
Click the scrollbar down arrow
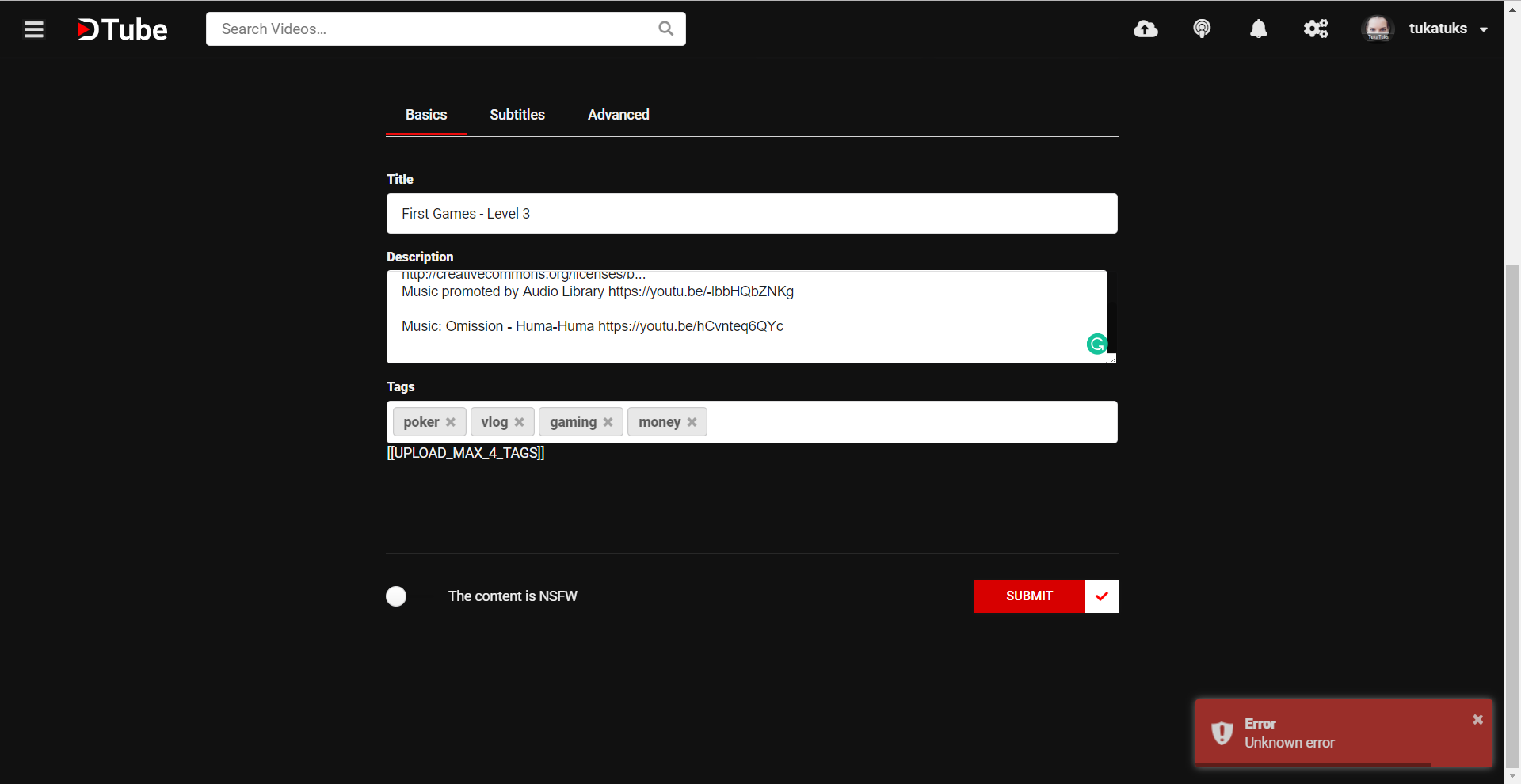click(x=1512, y=776)
